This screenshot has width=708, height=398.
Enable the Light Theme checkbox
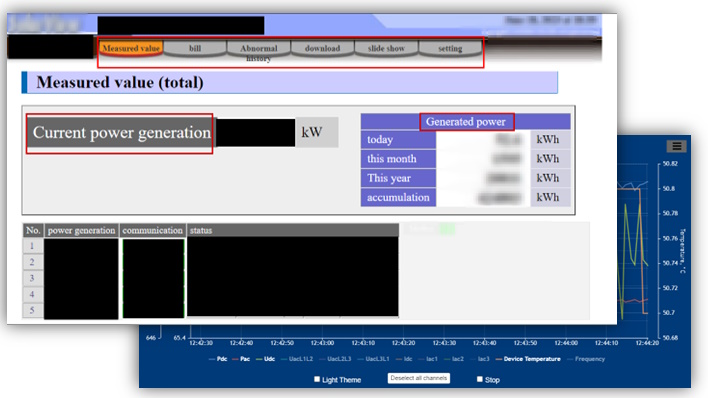(x=317, y=379)
